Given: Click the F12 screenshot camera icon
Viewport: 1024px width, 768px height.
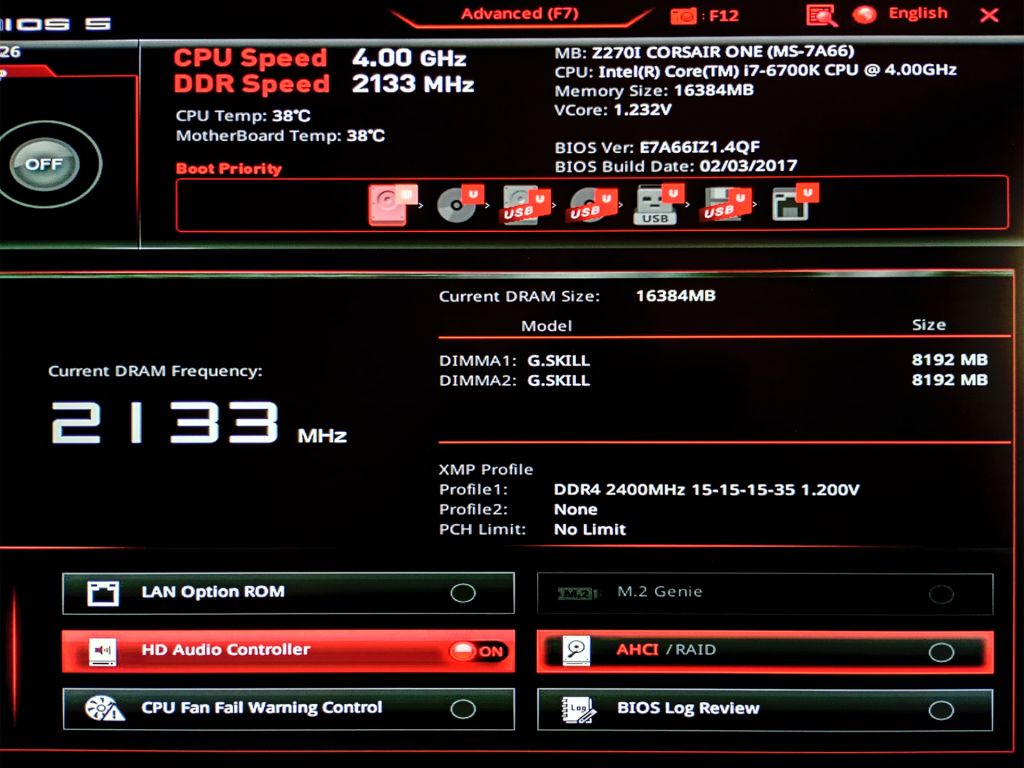Looking at the screenshot, I should [684, 16].
